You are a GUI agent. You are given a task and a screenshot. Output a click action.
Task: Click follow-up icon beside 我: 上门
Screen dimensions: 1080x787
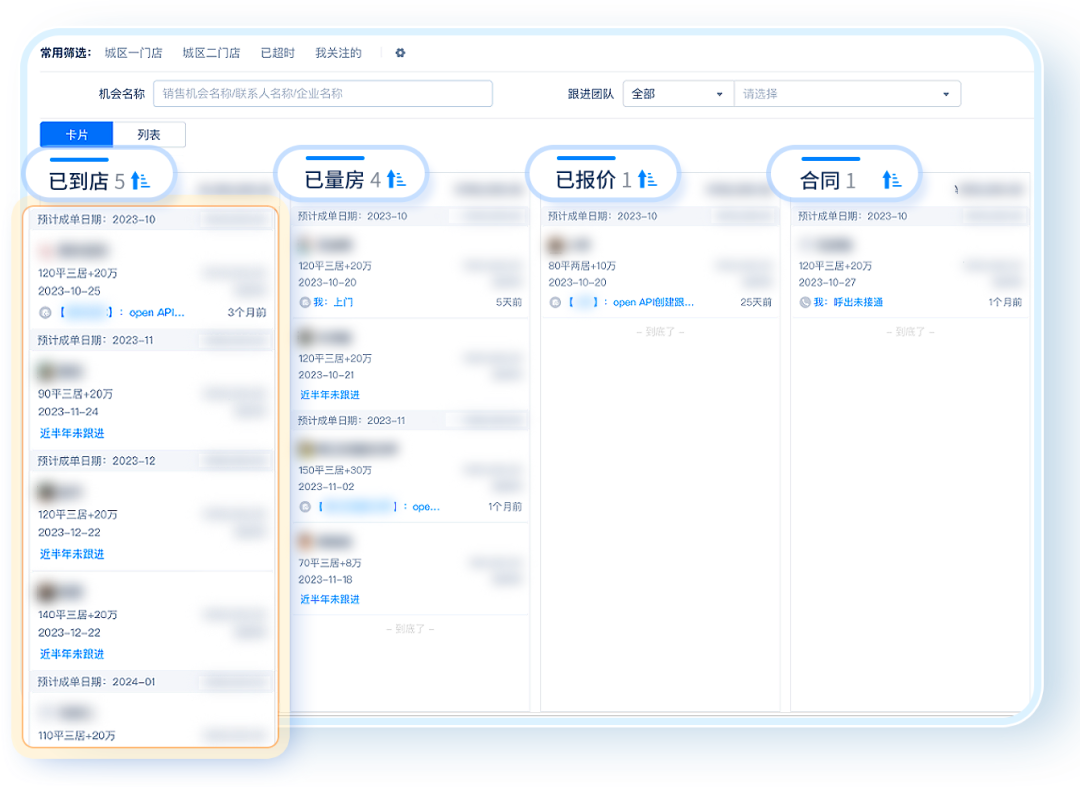305,302
